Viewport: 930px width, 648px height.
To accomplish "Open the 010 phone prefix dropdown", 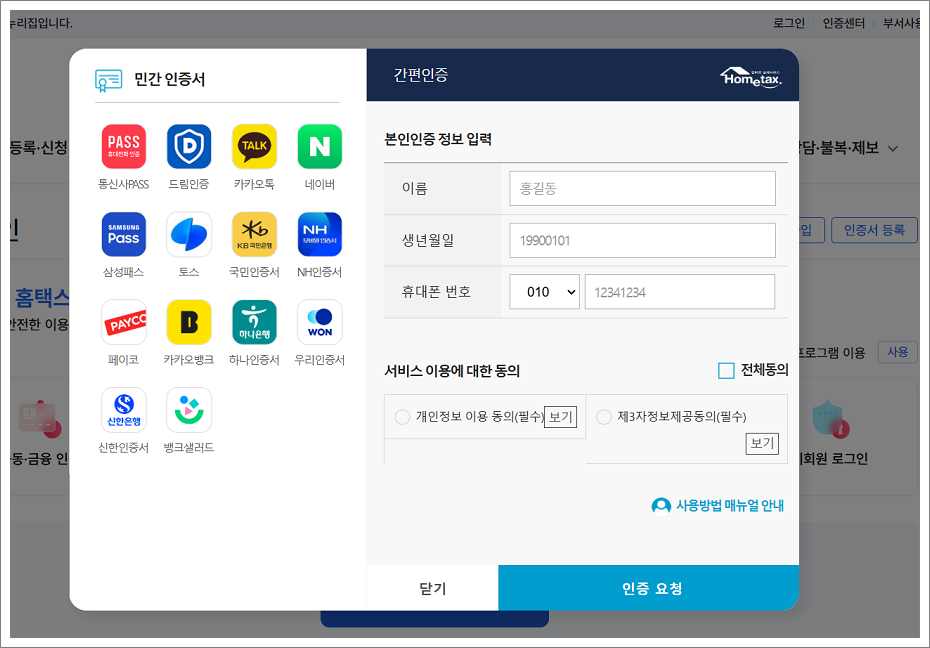I will point(544,292).
